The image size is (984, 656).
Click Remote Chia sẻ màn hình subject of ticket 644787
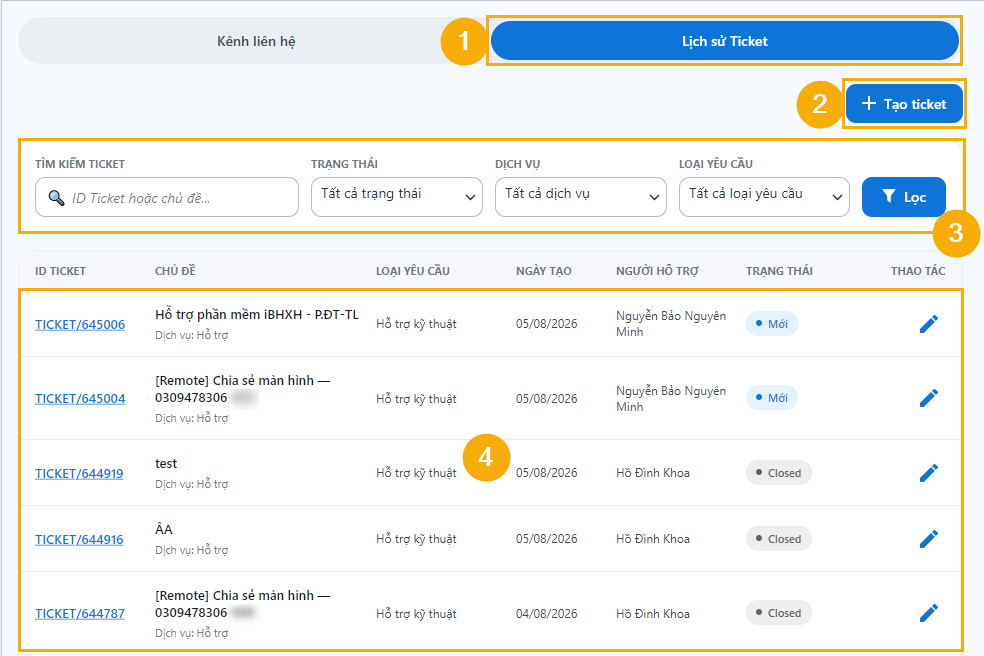coord(242,604)
